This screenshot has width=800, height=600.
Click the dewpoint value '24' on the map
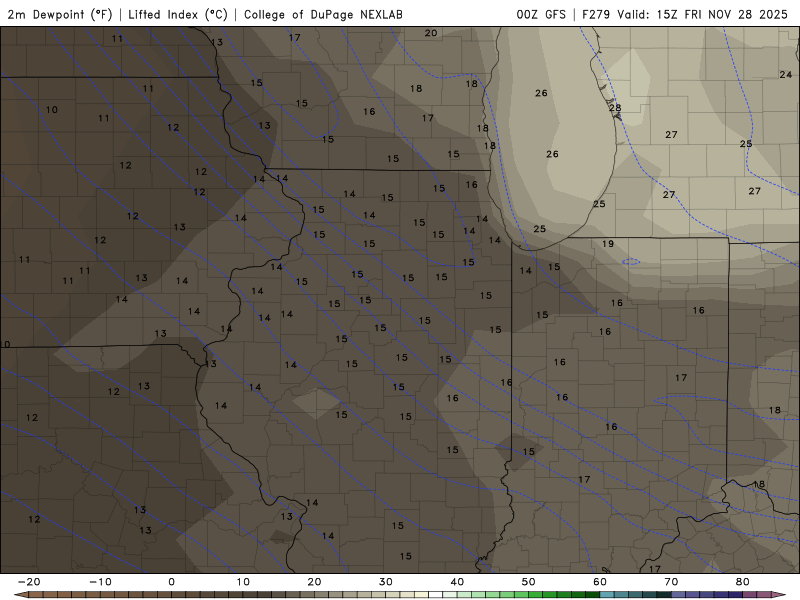(786, 74)
